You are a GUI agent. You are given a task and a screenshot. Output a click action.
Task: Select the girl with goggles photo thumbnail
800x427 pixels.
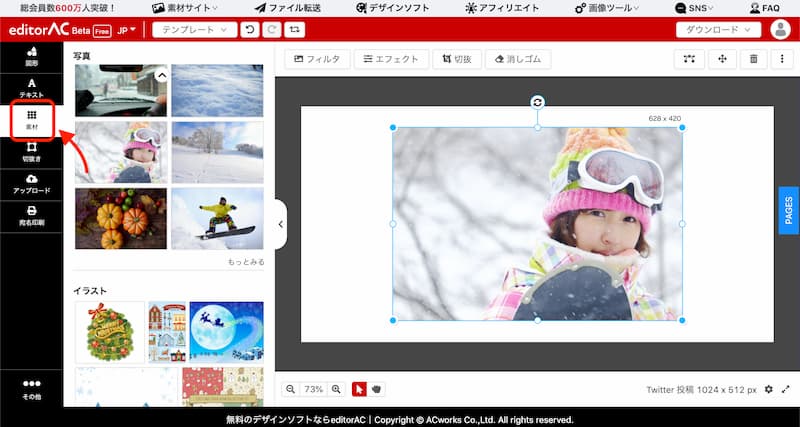[121, 152]
